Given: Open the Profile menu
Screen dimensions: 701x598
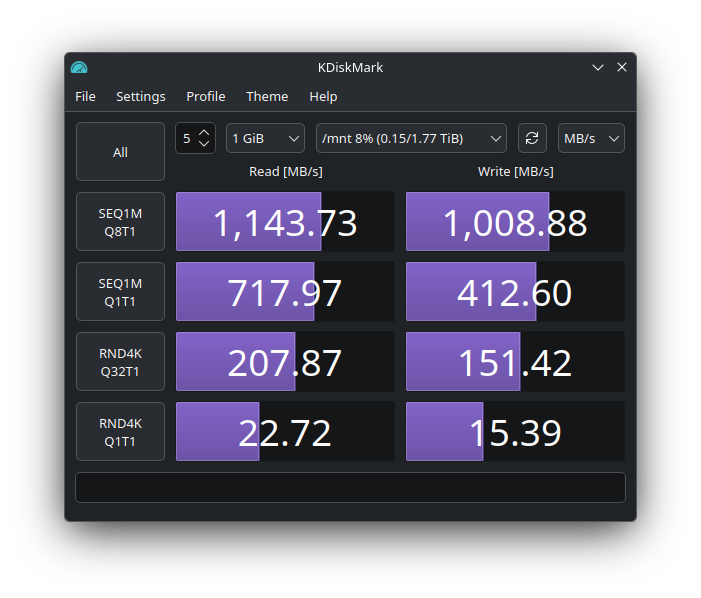Looking at the screenshot, I should 206,97.
